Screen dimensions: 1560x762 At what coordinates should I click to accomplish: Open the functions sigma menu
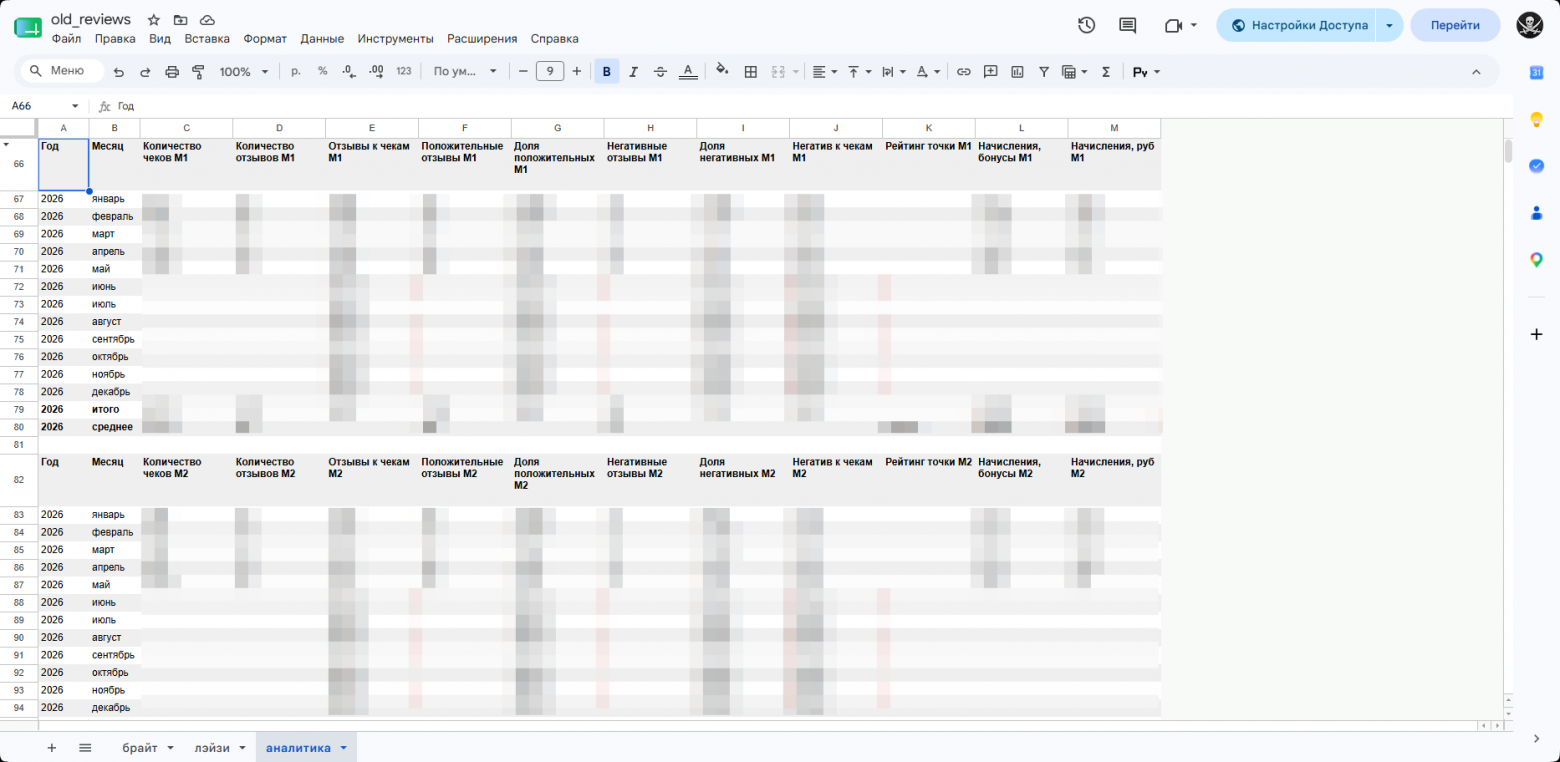point(1105,71)
